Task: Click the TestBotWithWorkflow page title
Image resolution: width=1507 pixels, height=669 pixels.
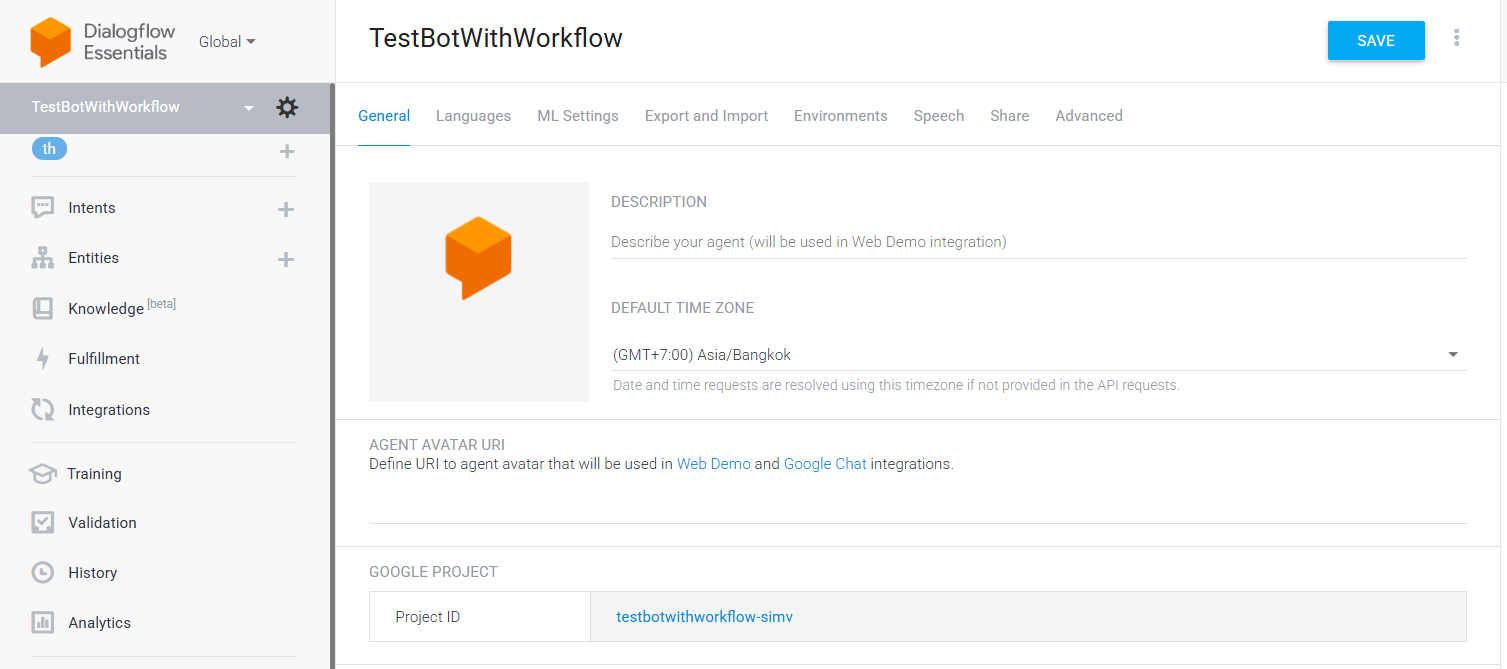Action: tap(496, 38)
